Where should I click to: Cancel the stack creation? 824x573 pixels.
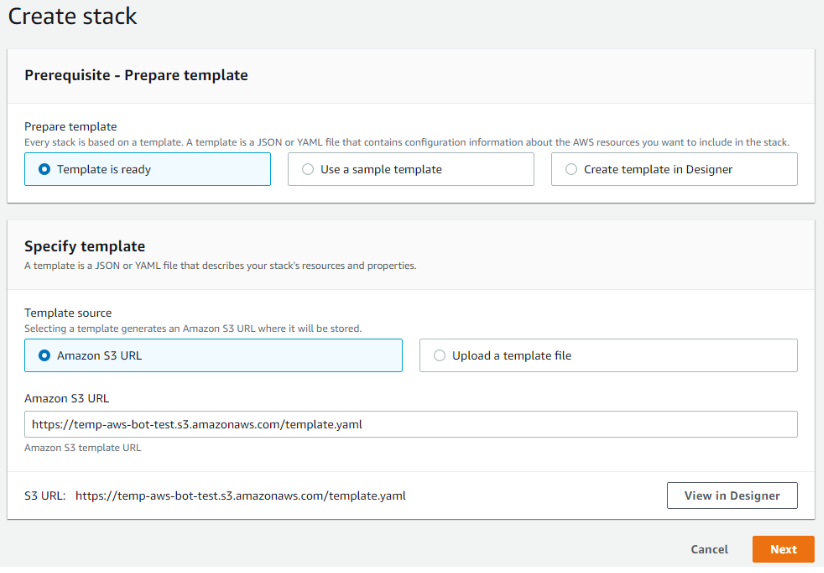coord(709,549)
